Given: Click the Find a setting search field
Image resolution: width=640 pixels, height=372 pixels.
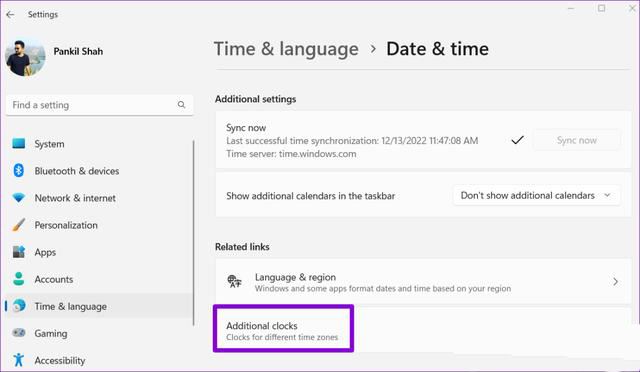Looking at the screenshot, I should point(100,105).
